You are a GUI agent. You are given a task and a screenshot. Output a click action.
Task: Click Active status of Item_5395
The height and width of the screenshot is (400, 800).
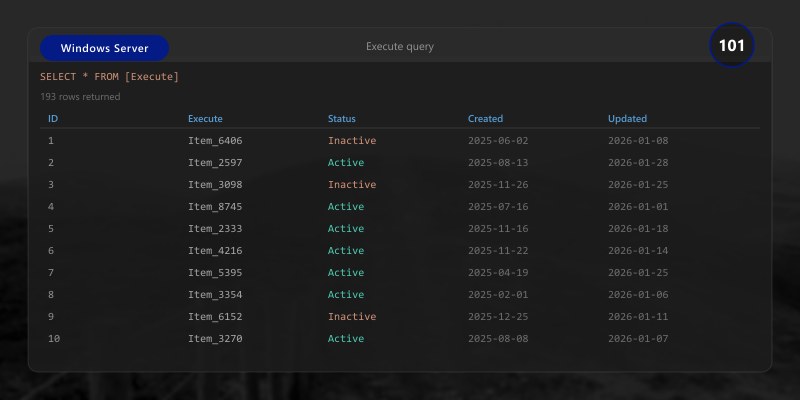click(346, 272)
